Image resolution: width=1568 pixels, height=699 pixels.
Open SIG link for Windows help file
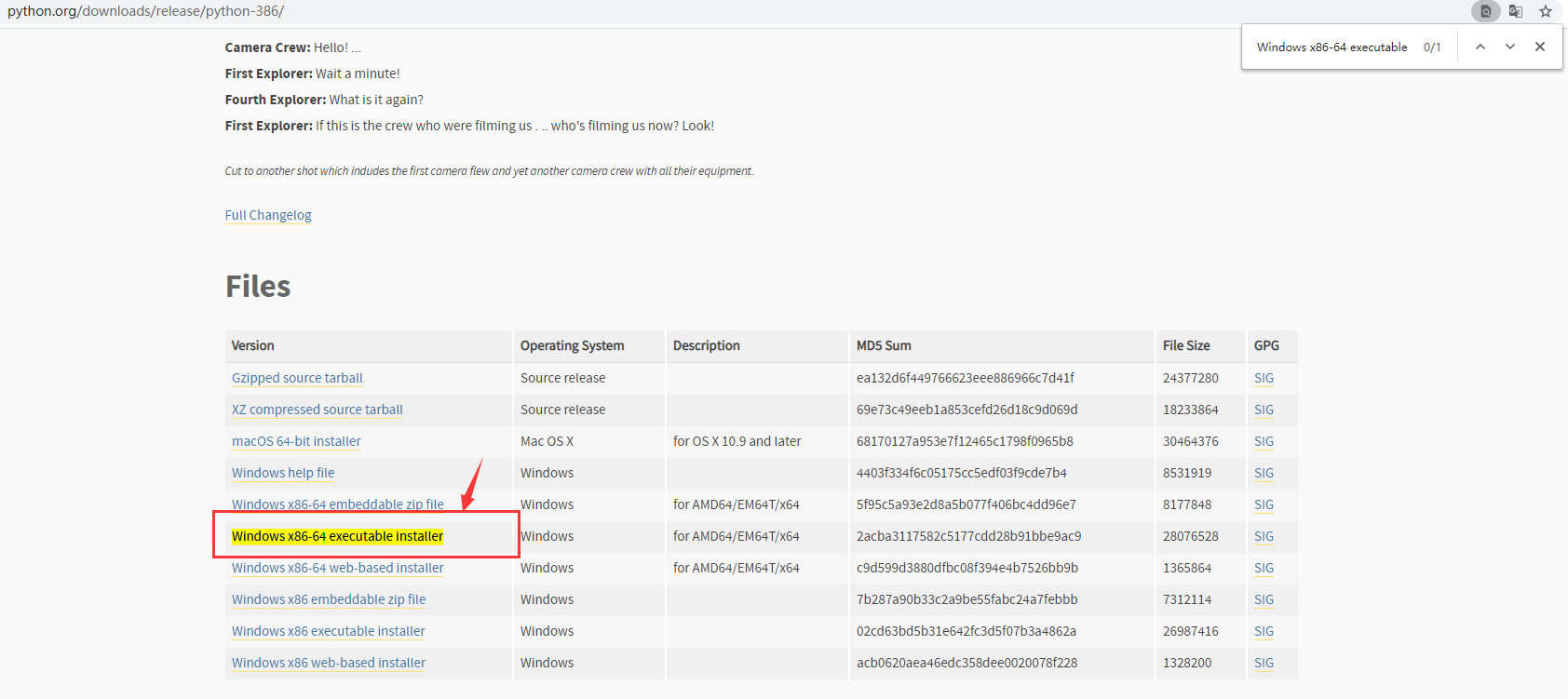[1264, 473]
